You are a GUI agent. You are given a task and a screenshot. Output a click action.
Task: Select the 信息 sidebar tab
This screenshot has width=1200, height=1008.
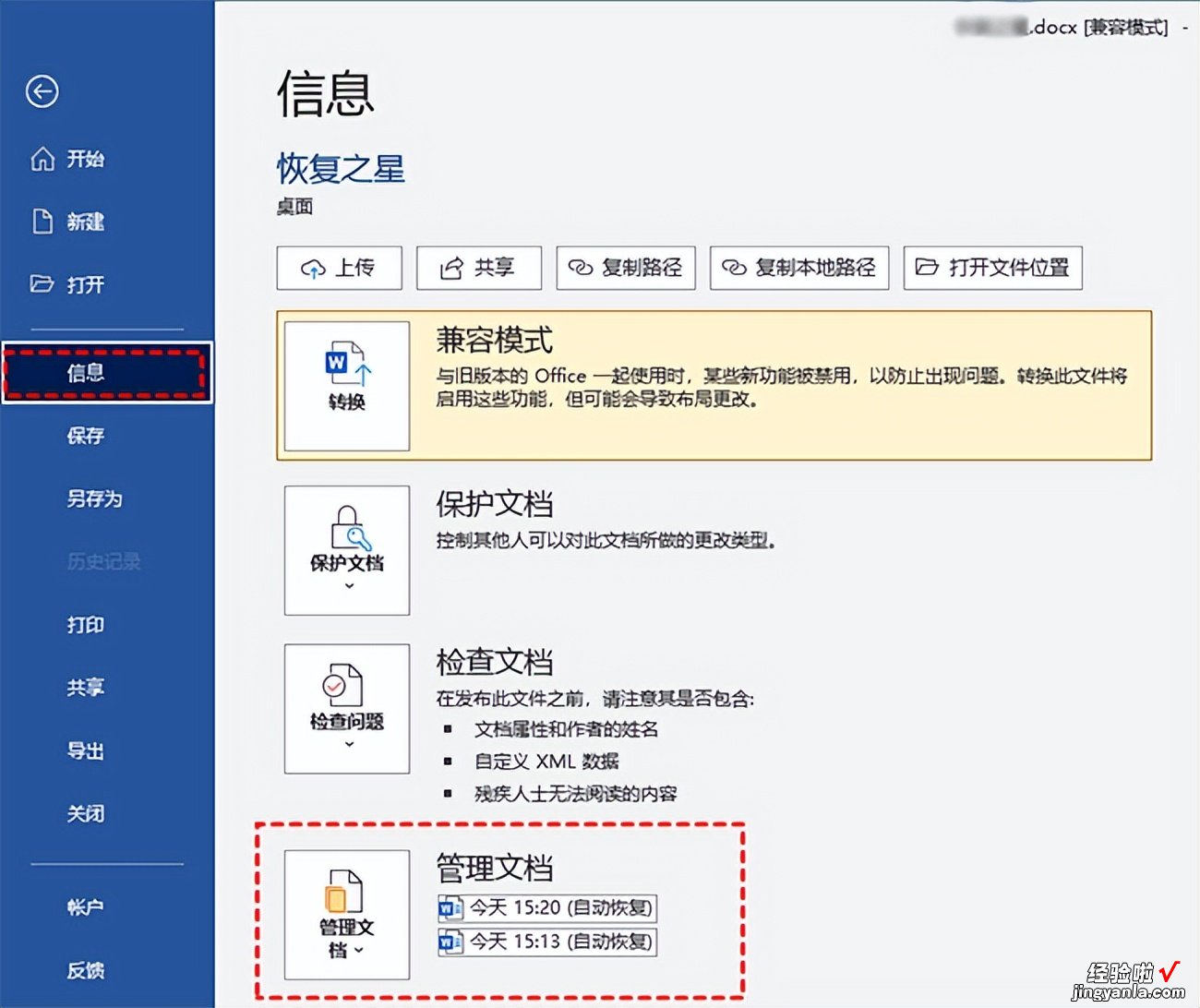point(107,372)
